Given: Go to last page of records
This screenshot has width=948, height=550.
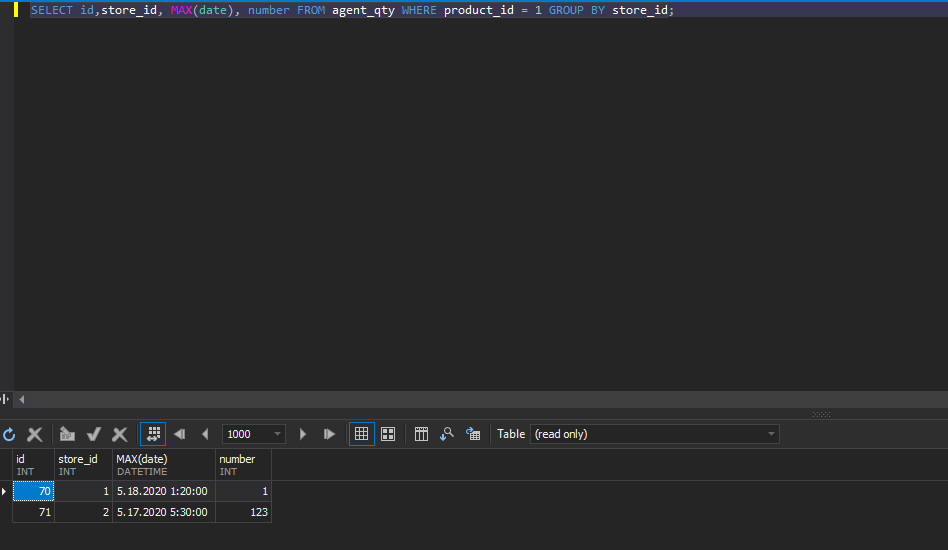Looking at the screenshot, I should pyautogui.click(x=329, y=434).
